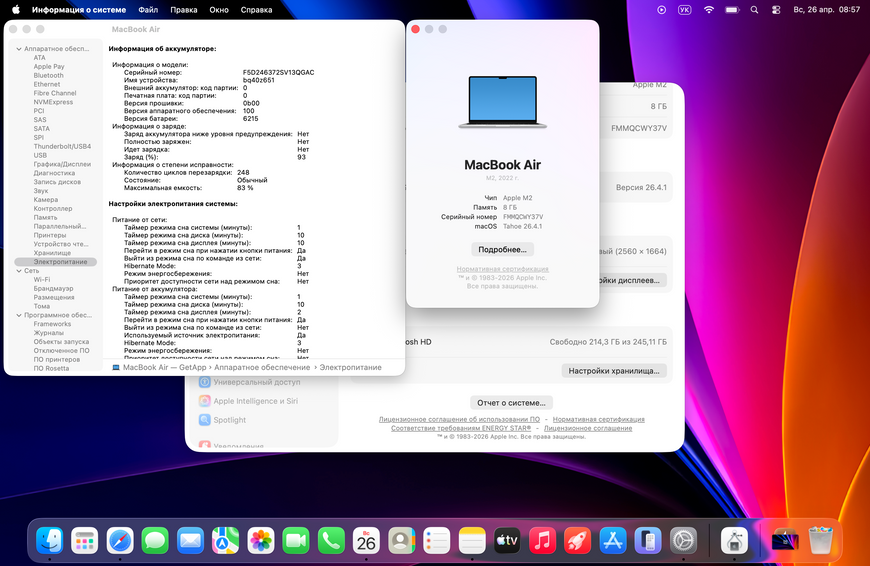
Task: Select Wi-Fi under Сеть in sidebar
Action: pyautogui.click(x=42, y=280)
